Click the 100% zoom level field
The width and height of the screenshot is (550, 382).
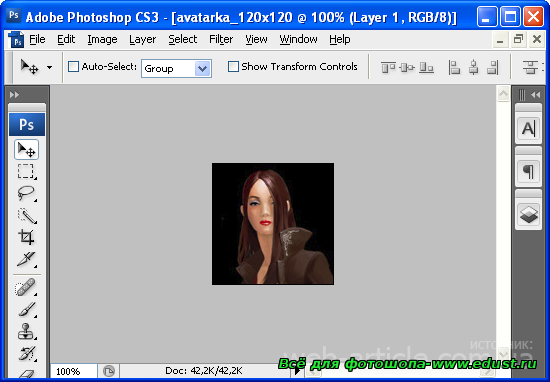[x=74, y=371]
